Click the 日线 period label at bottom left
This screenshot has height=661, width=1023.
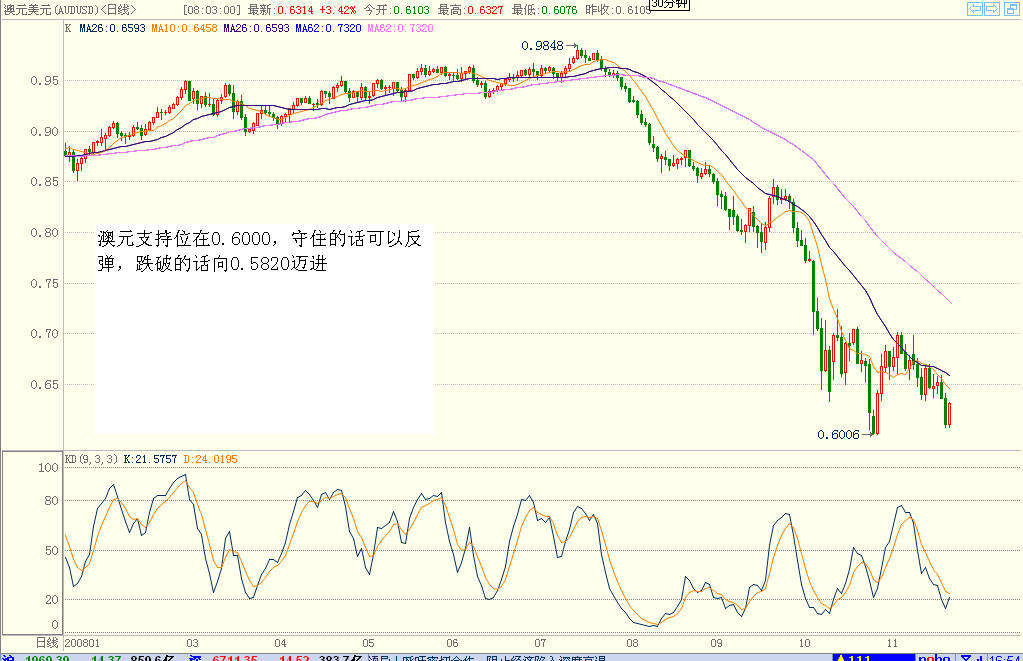click(46, 643)
